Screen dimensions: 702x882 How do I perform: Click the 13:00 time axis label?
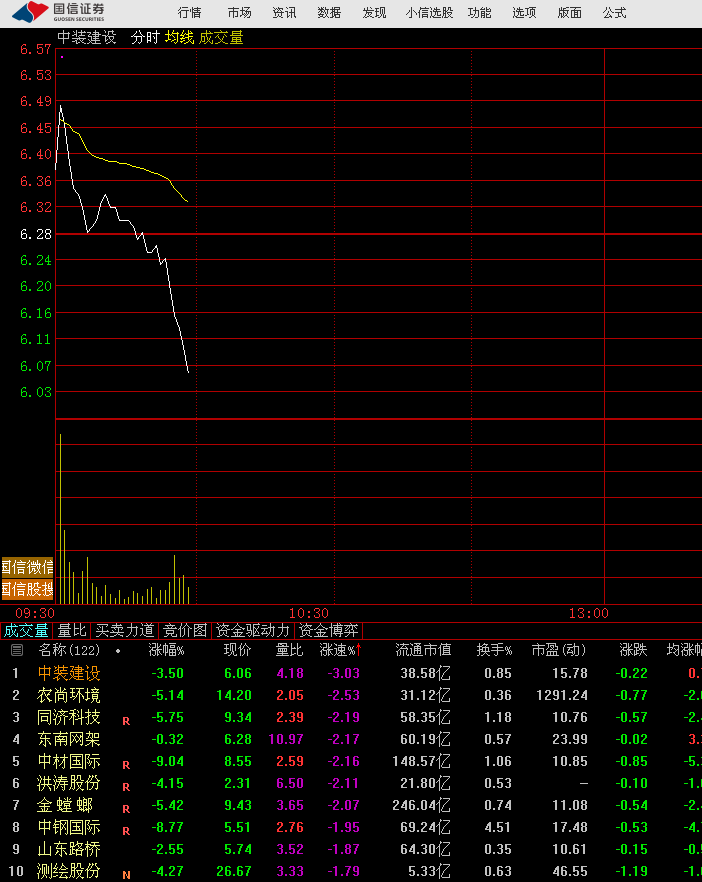588,613
